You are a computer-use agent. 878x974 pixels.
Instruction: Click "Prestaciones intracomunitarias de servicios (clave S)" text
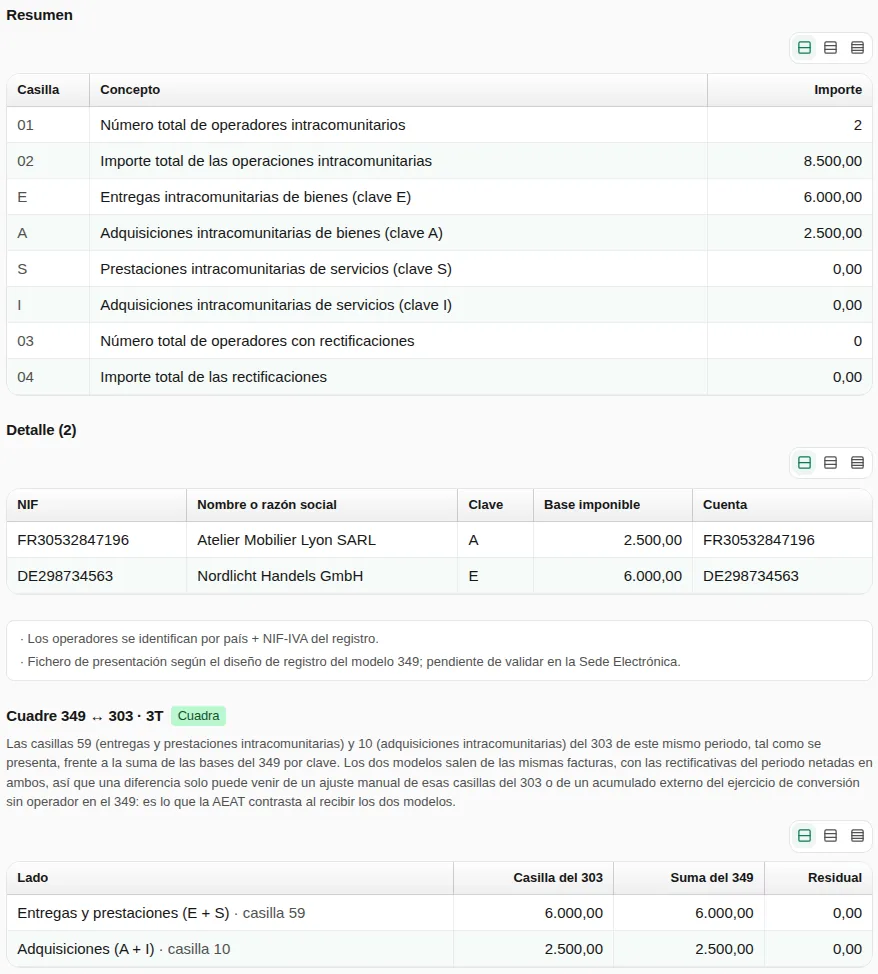pyautogui.click(x=276, y=269)
